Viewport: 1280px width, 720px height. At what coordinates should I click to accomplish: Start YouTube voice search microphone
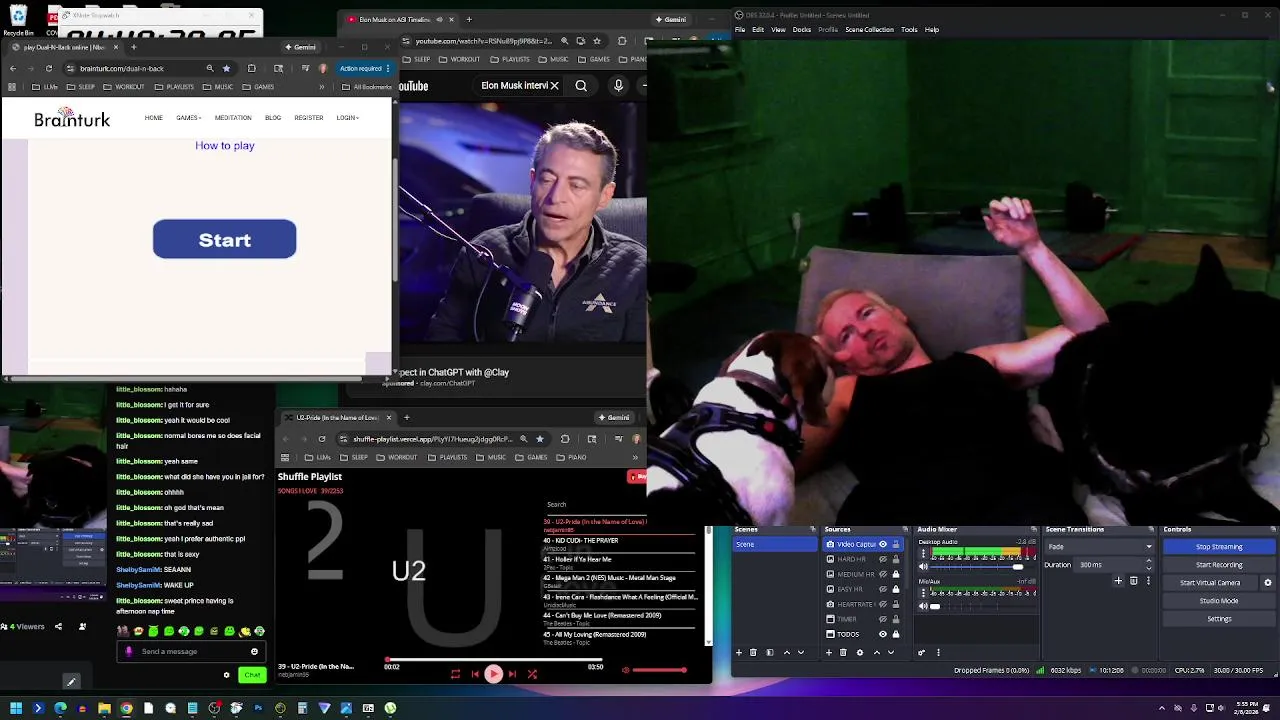[x=618, y=86]
